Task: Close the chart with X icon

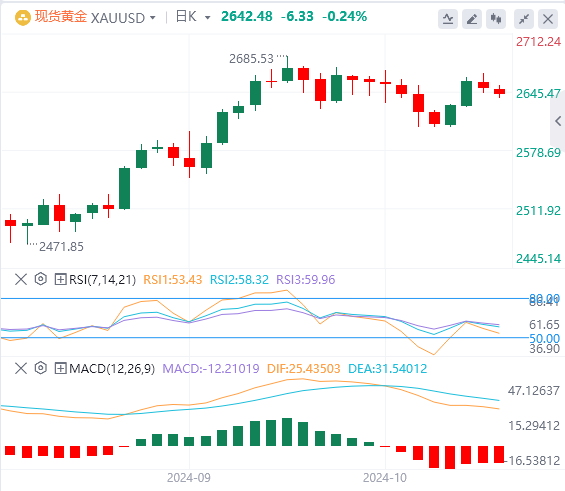Action: [548, 19]
